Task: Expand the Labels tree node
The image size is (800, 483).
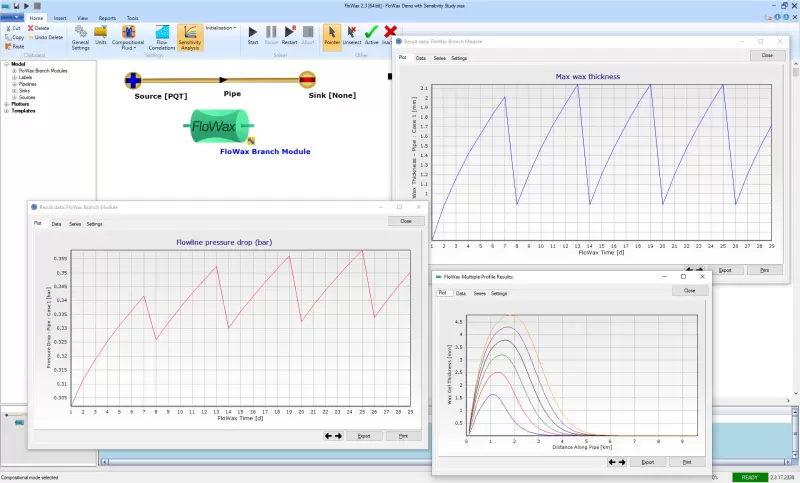Action: [x=14, y=78]
